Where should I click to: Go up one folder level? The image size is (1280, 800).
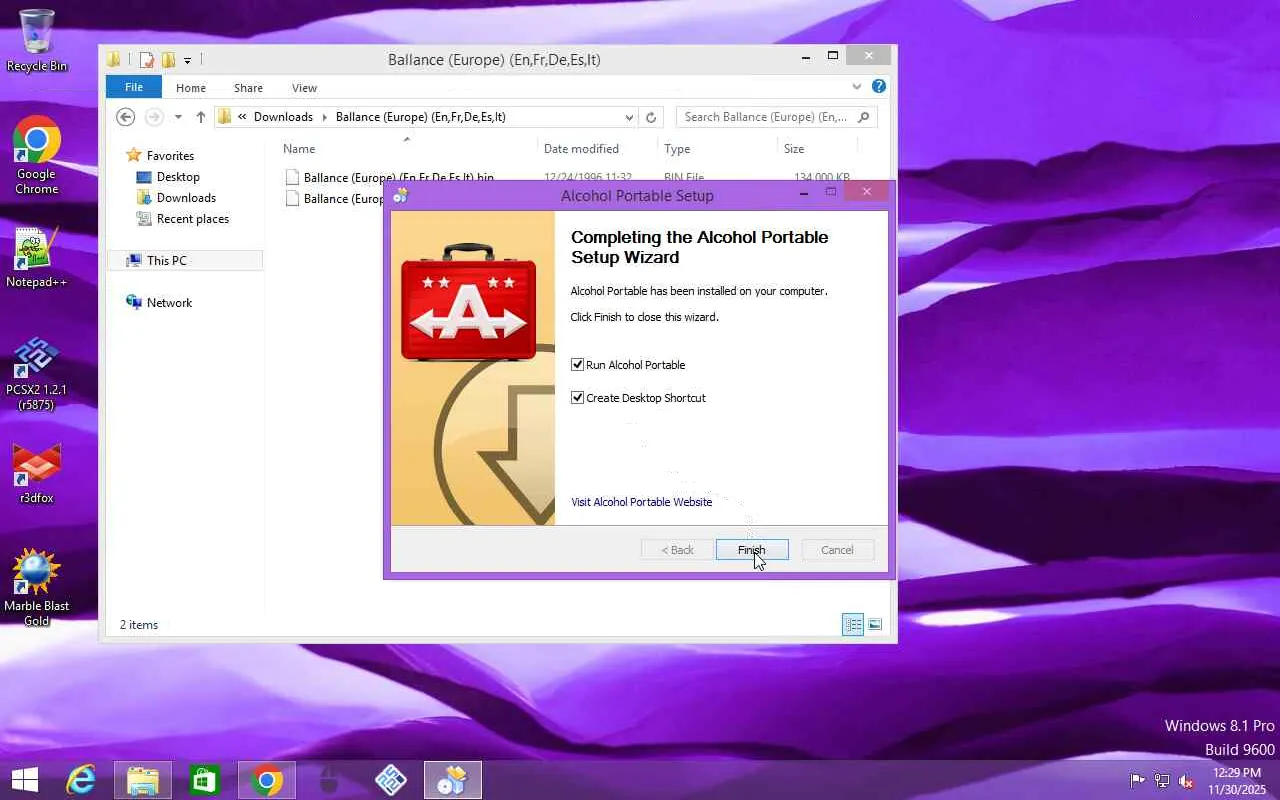tap(201, 117)
